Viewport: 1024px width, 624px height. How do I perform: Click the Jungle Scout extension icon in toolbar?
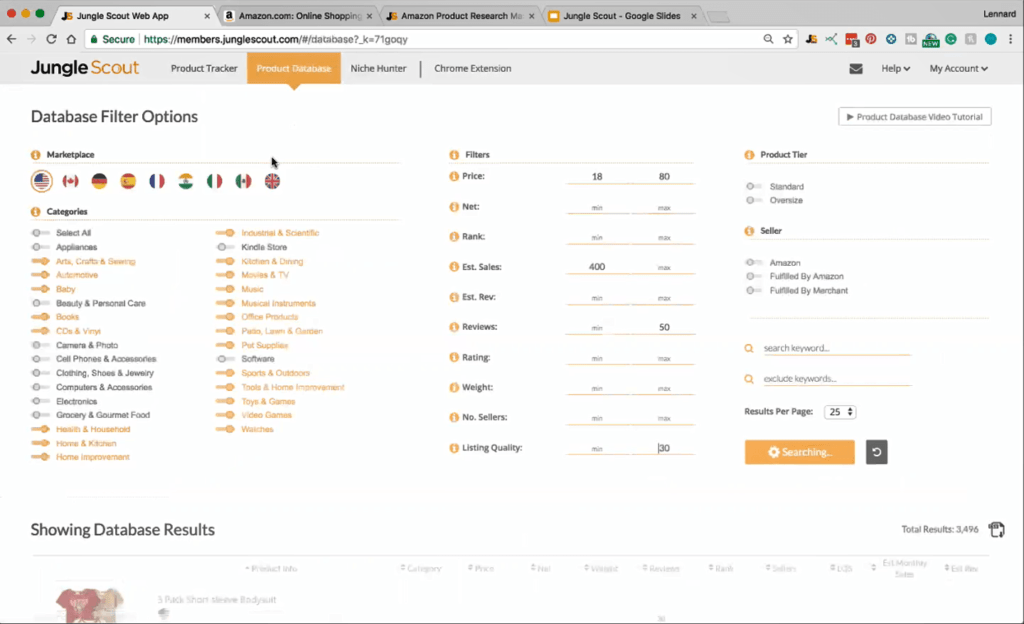pos(811,39)
